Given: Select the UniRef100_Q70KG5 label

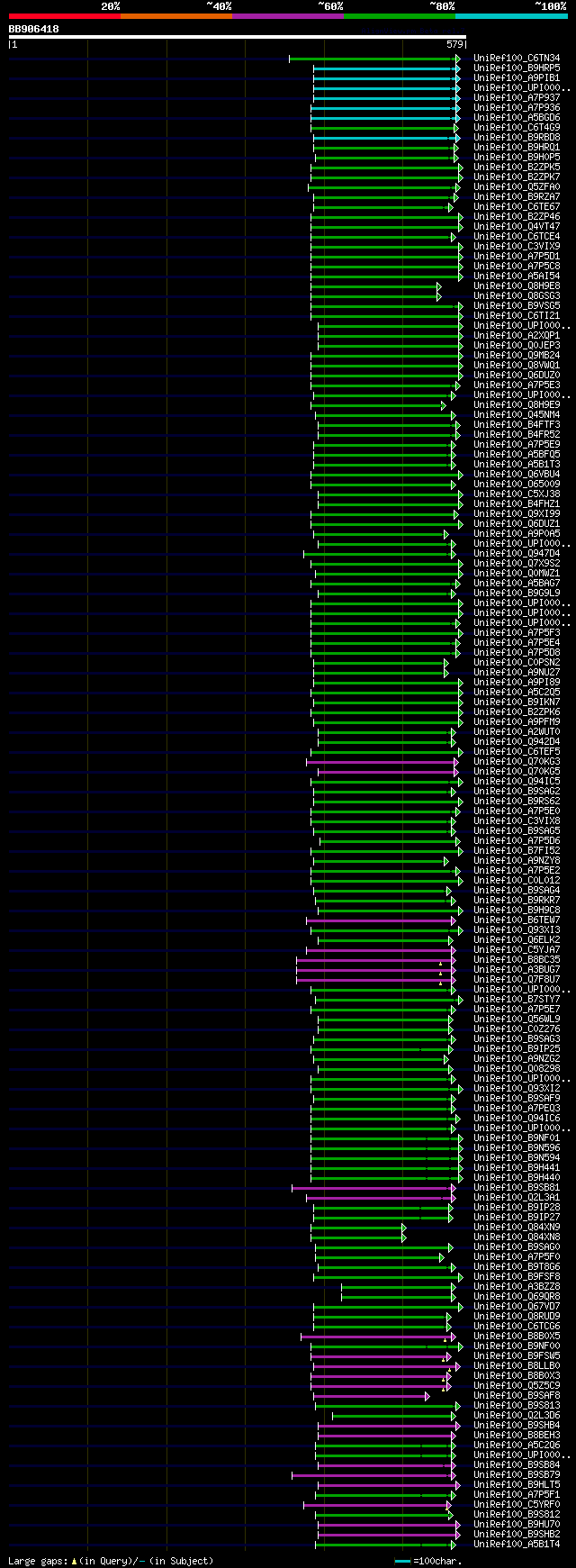Looking at the screenshot, I should pyautogui.click(x=517, y=772).
